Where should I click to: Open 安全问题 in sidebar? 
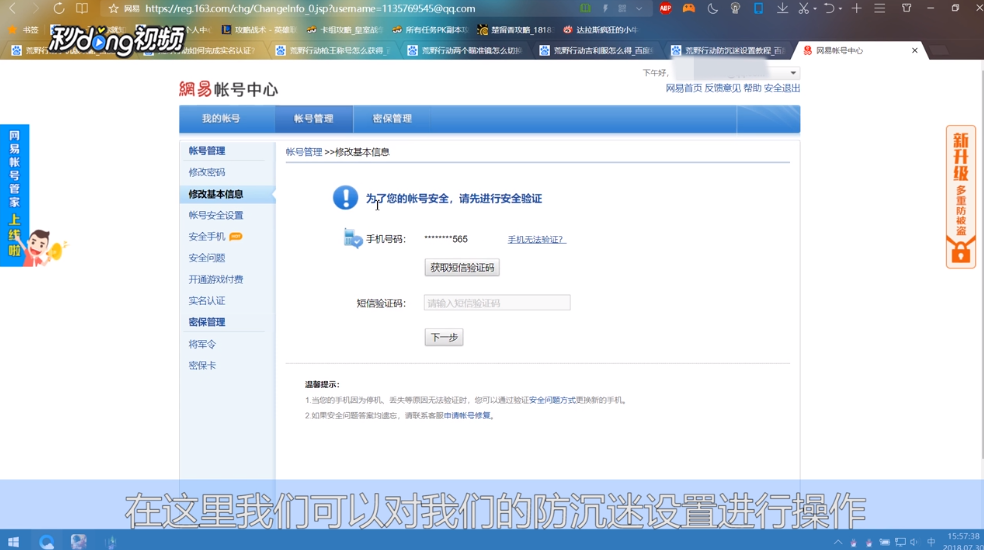pos(207,258)
